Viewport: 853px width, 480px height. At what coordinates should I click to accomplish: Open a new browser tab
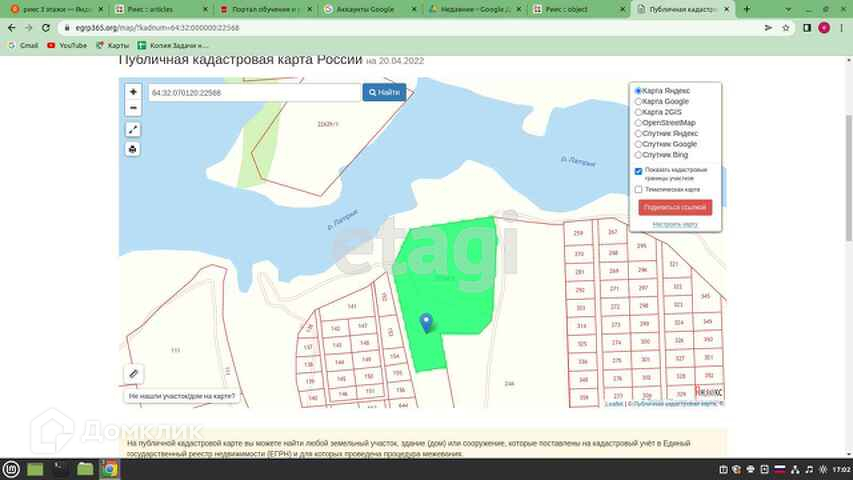(746, 9)
